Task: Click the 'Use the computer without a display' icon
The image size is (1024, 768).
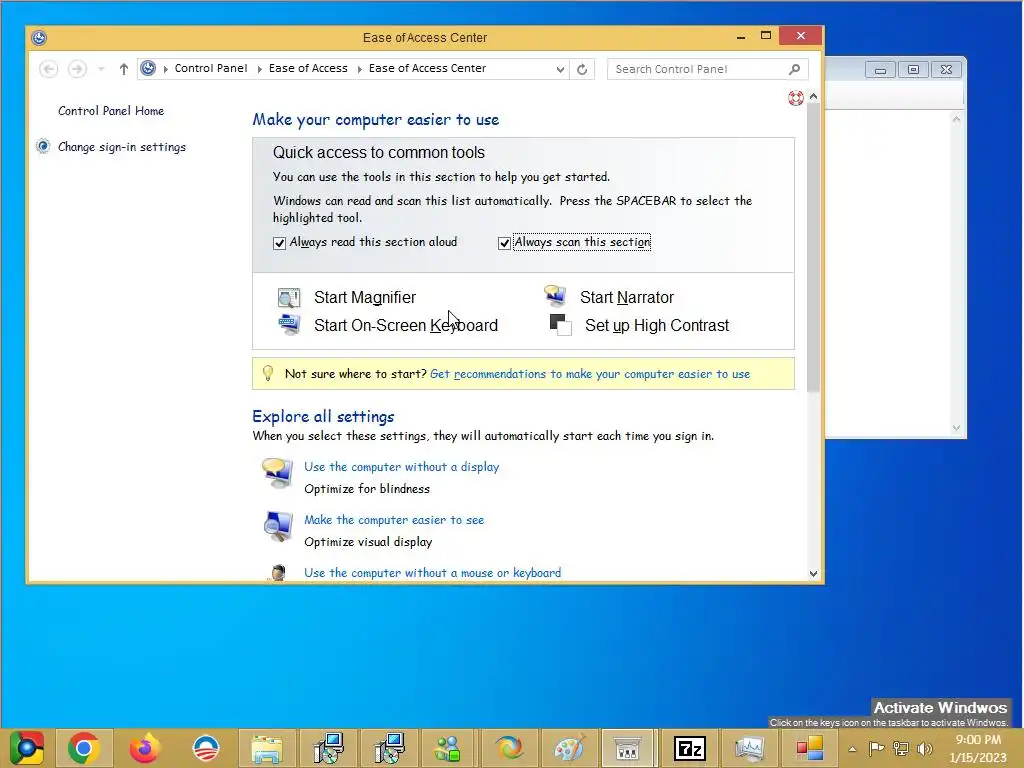Action: tap(278, 473)
